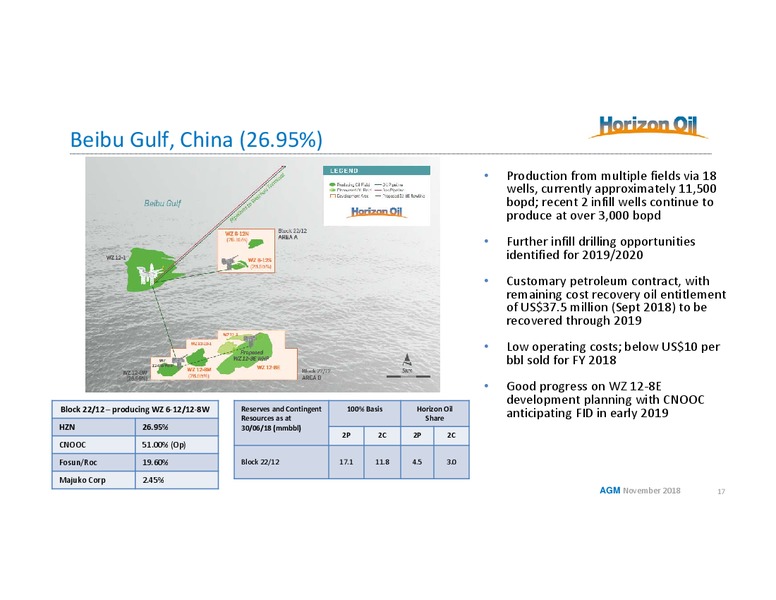776x600 pixels.
Task: Click the 'Block 22/12 – producing WZ 6-12/12-8W' table header
Action: (135, 409)
